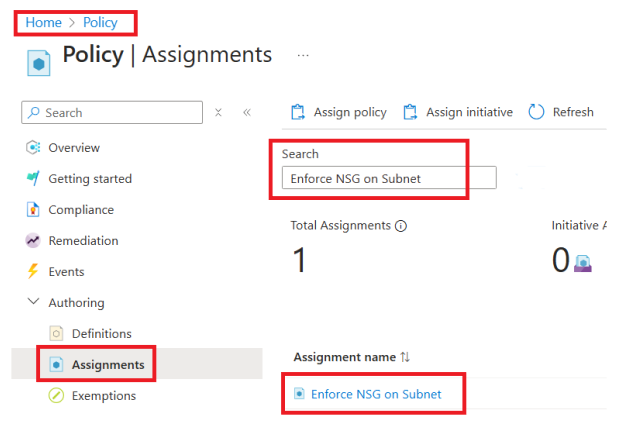
Task: Click the Assign initiative button
Action: click(458, 112)
